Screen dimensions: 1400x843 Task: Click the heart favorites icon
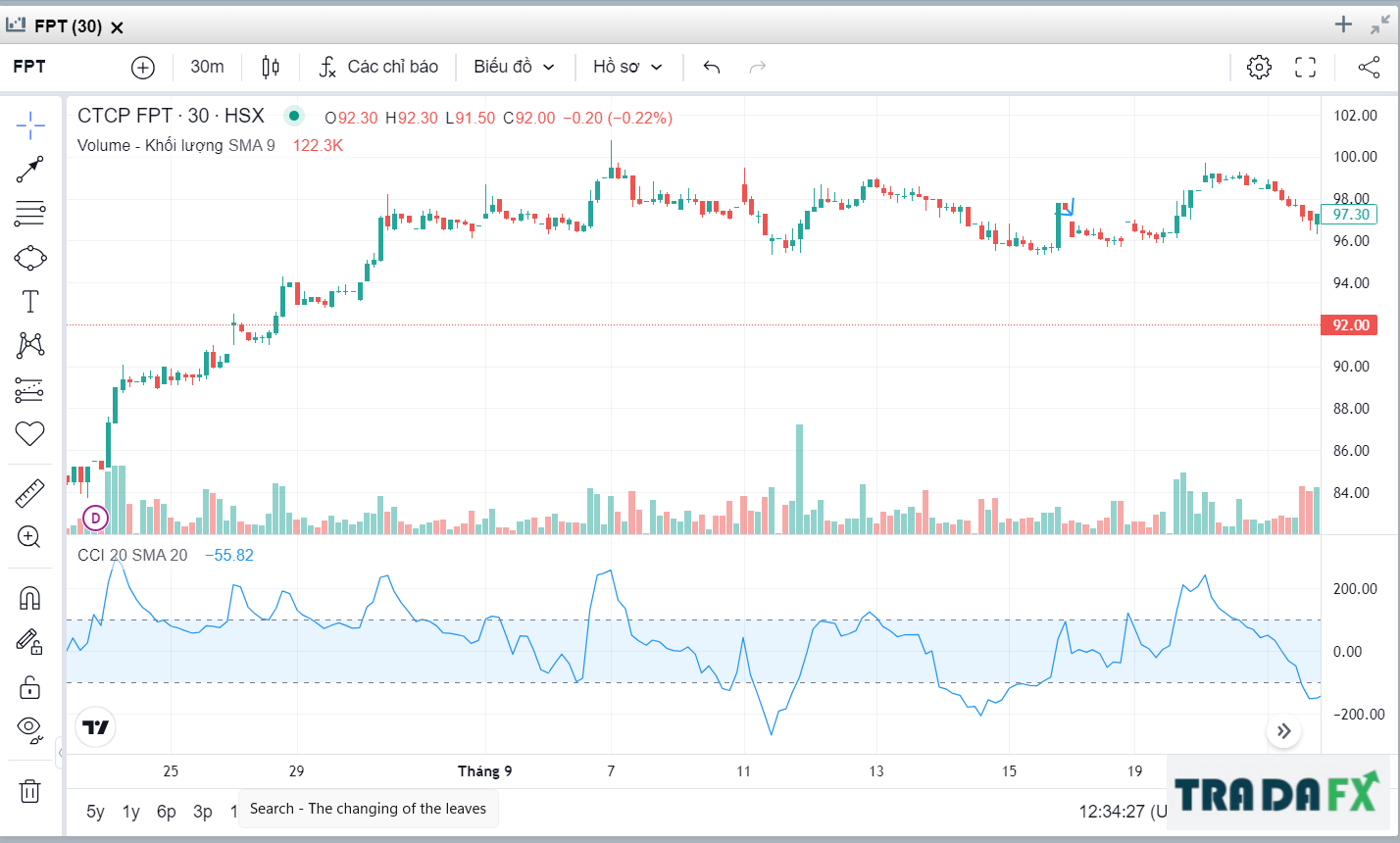pos(30,433)
